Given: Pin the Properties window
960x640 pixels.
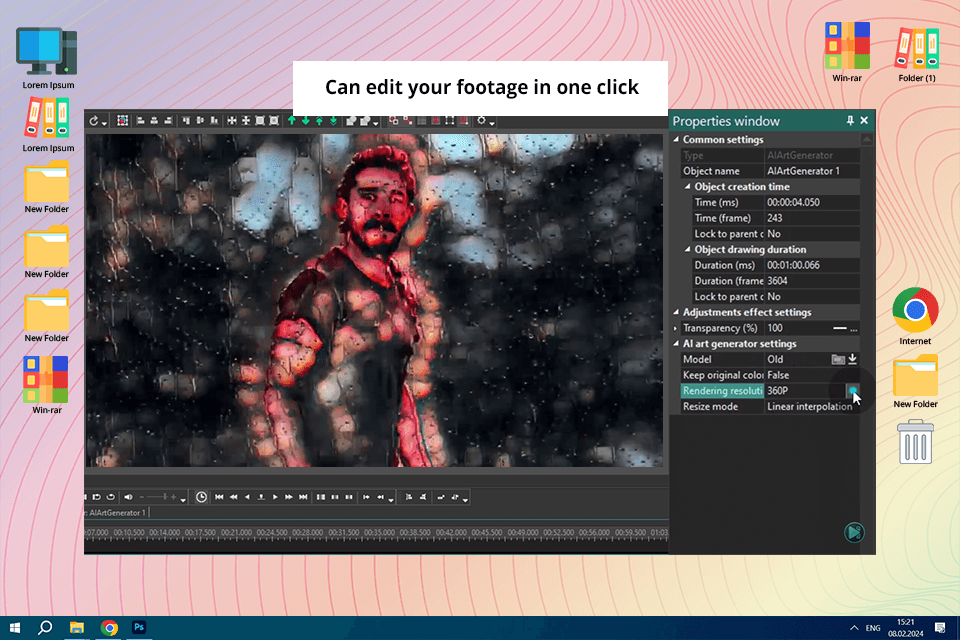Looking at the screenshot, I should [x=850, y=121].
